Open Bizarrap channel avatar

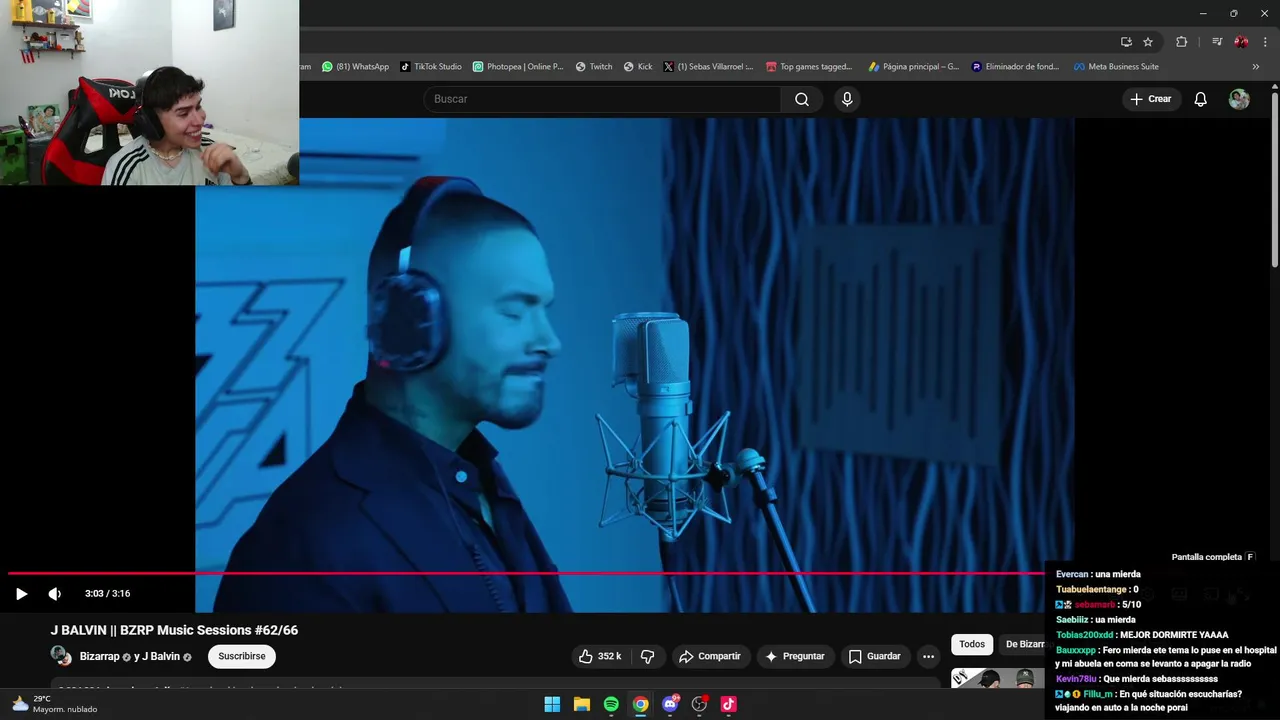pos(61,656)
